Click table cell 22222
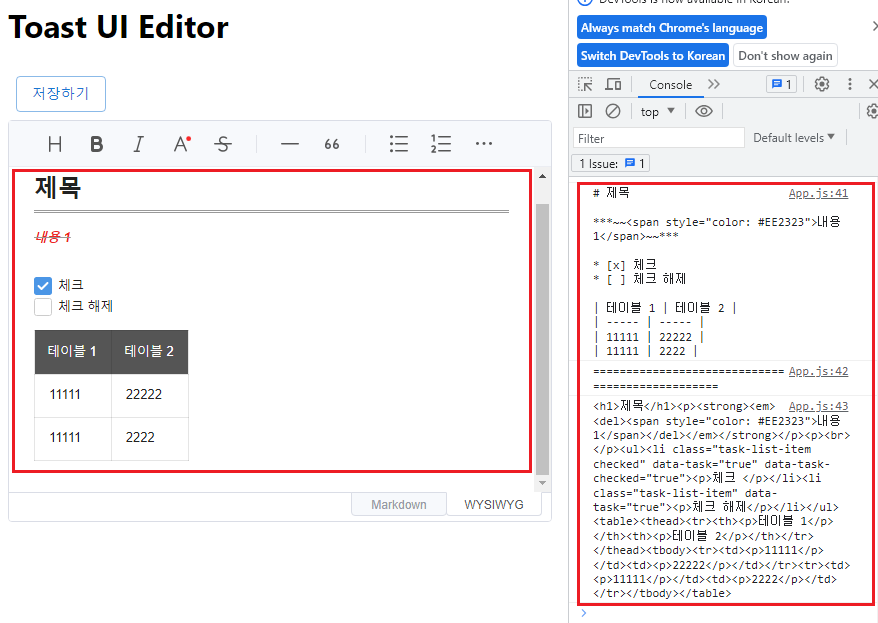 [150, 395]
